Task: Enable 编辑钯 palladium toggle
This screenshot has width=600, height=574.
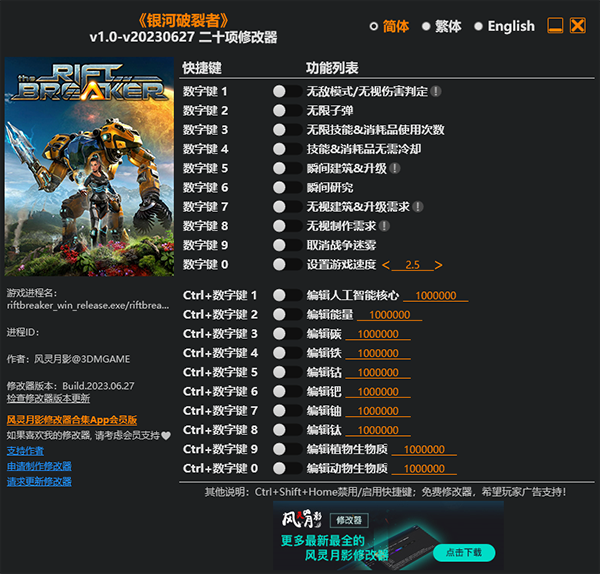Action: [x=287, y=391]
